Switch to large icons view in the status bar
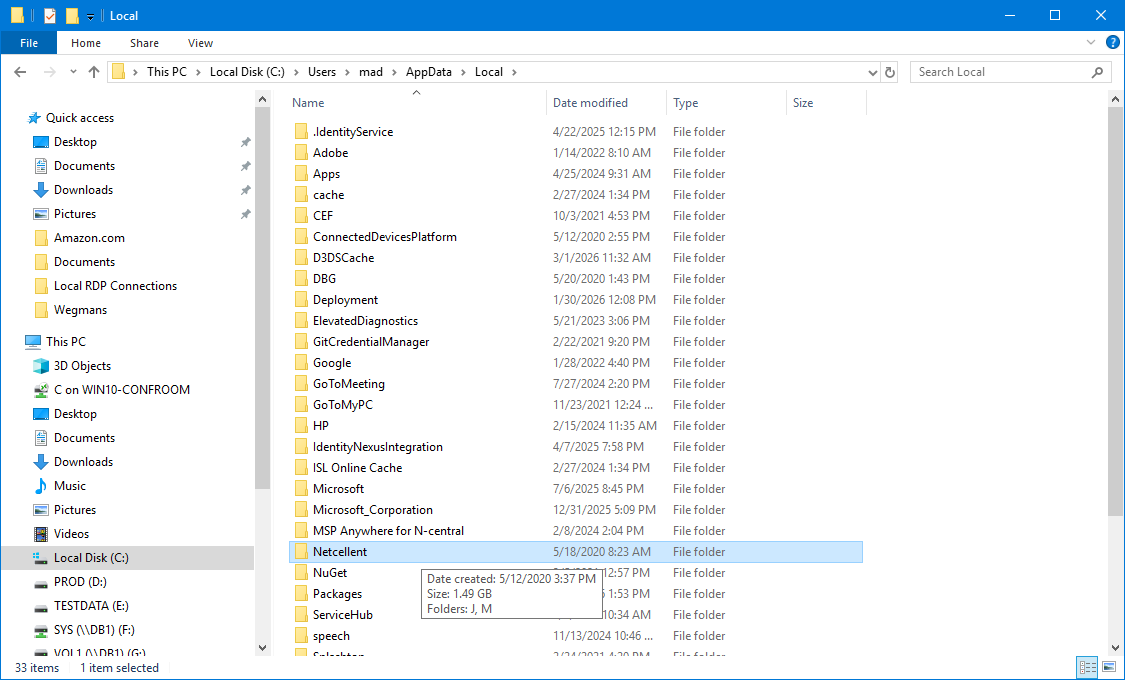The width and height of the screenshot is (1125, 680). (1107, 667)
